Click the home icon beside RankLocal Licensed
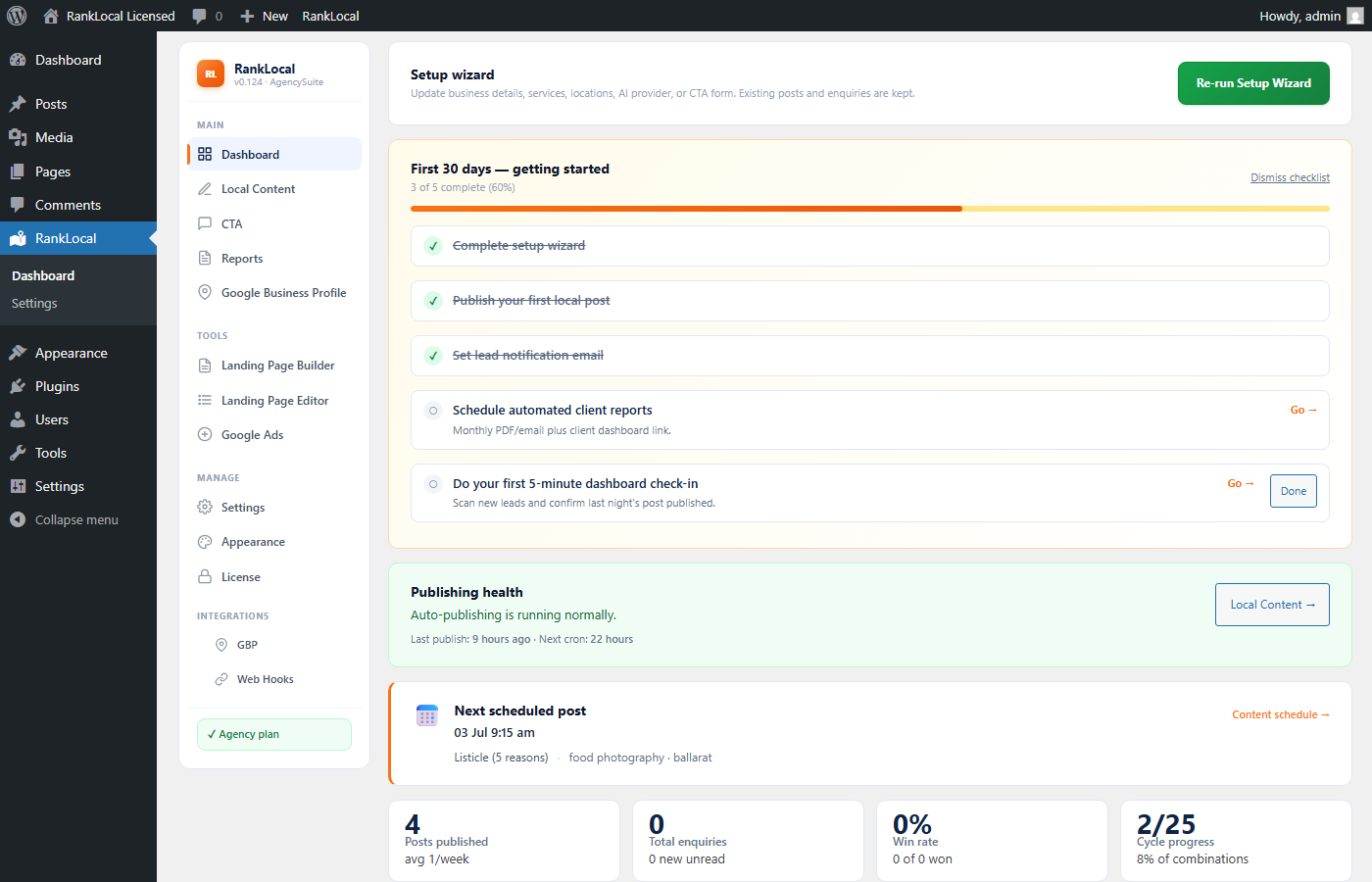Image resolution: width=1372 pixels, height=882 pixels. [51, 16]
